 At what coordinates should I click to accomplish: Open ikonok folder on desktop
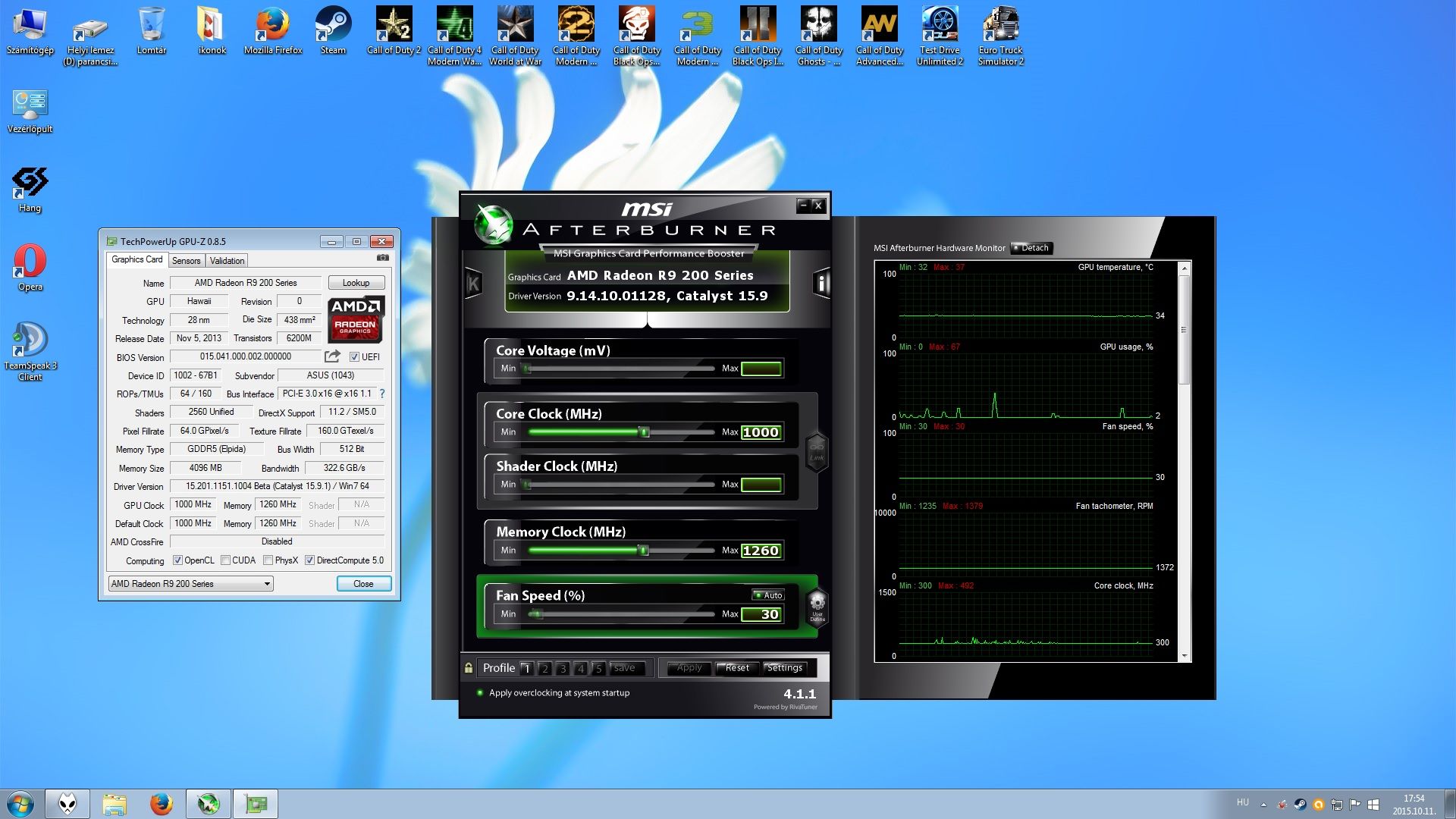click(x=212, y=30)
